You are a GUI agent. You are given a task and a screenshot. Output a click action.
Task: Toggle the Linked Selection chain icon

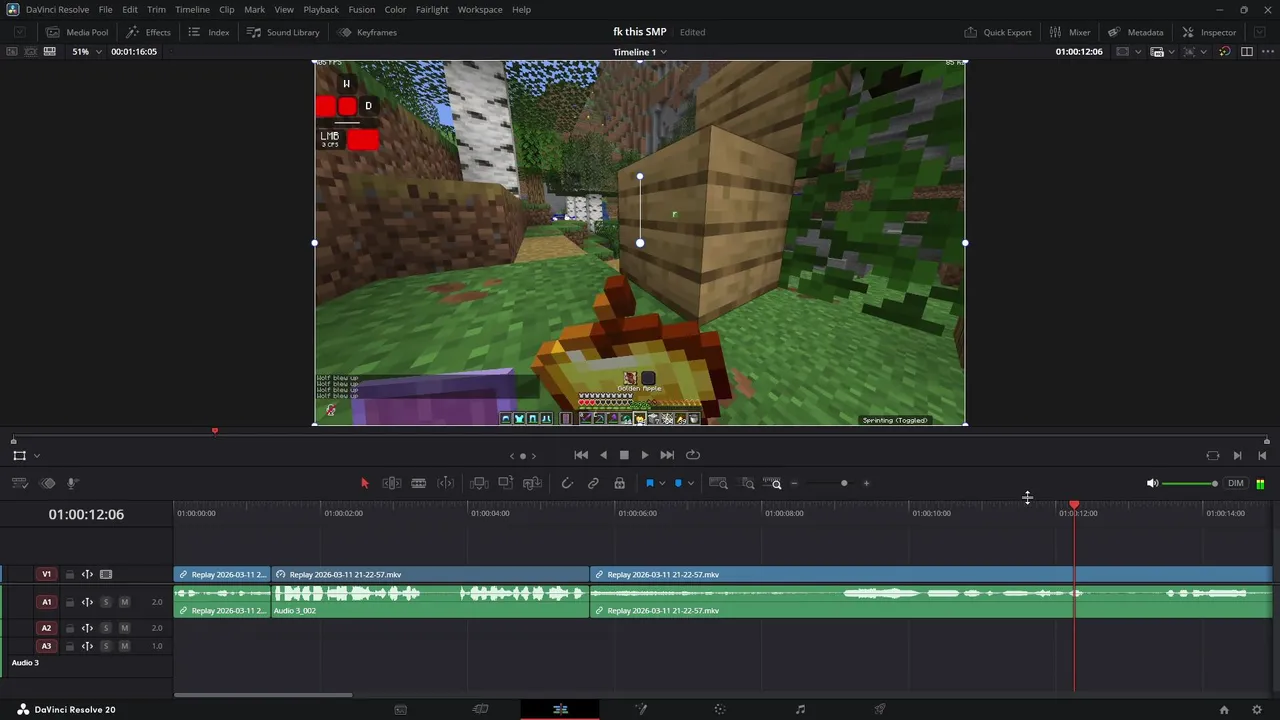593,483
